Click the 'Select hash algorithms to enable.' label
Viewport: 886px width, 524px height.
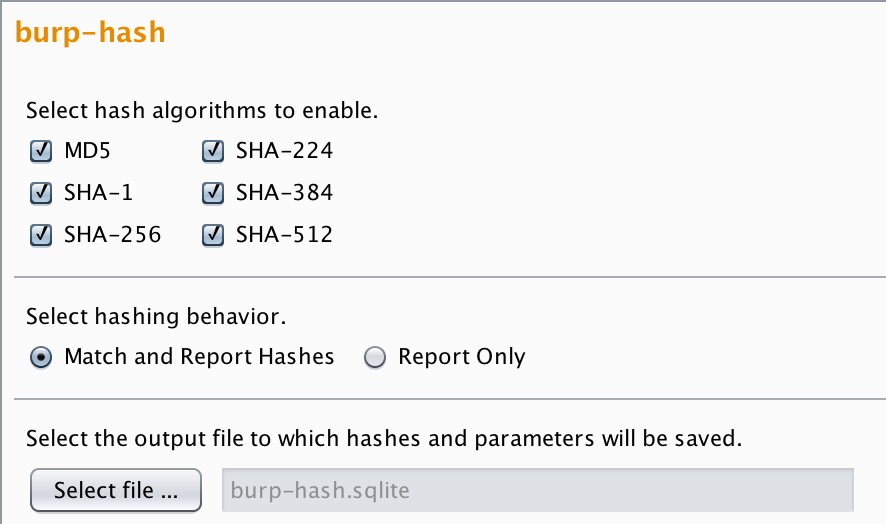202,110
